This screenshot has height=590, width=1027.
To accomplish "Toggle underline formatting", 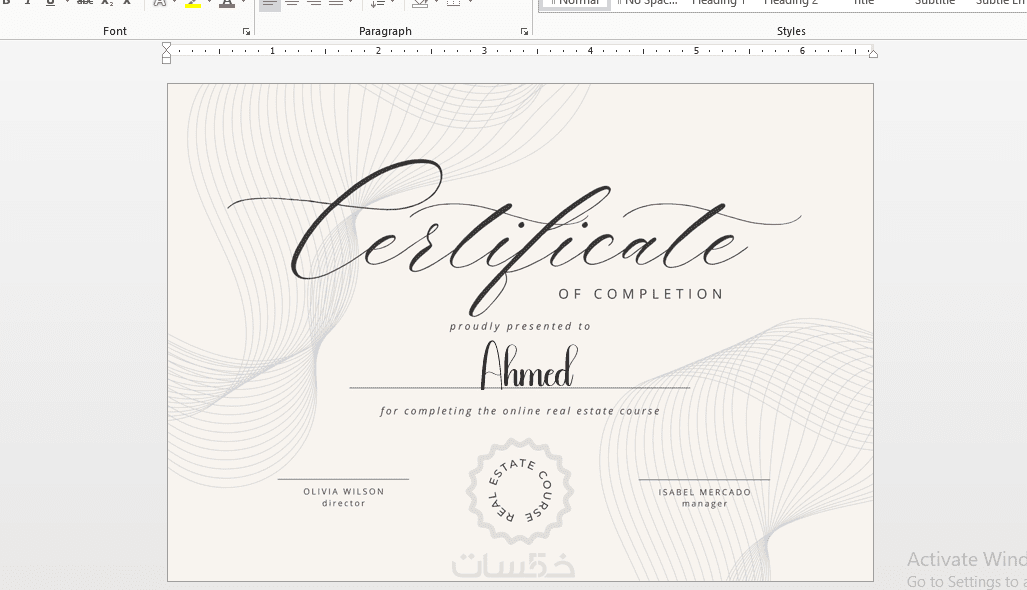I will tap(50, 3).
